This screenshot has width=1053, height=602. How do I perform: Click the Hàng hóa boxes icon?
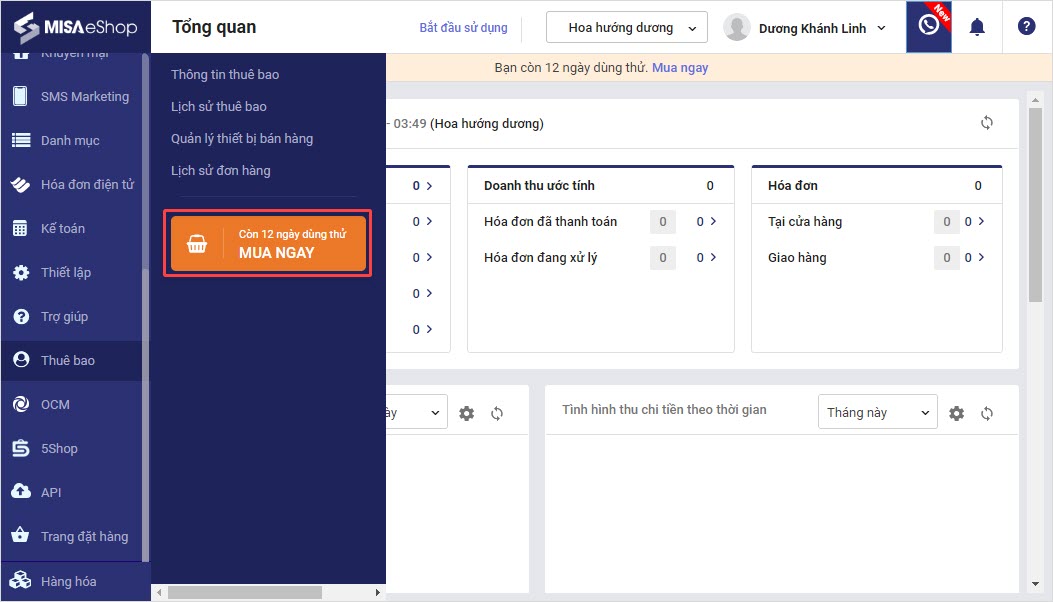coord(21,580)
